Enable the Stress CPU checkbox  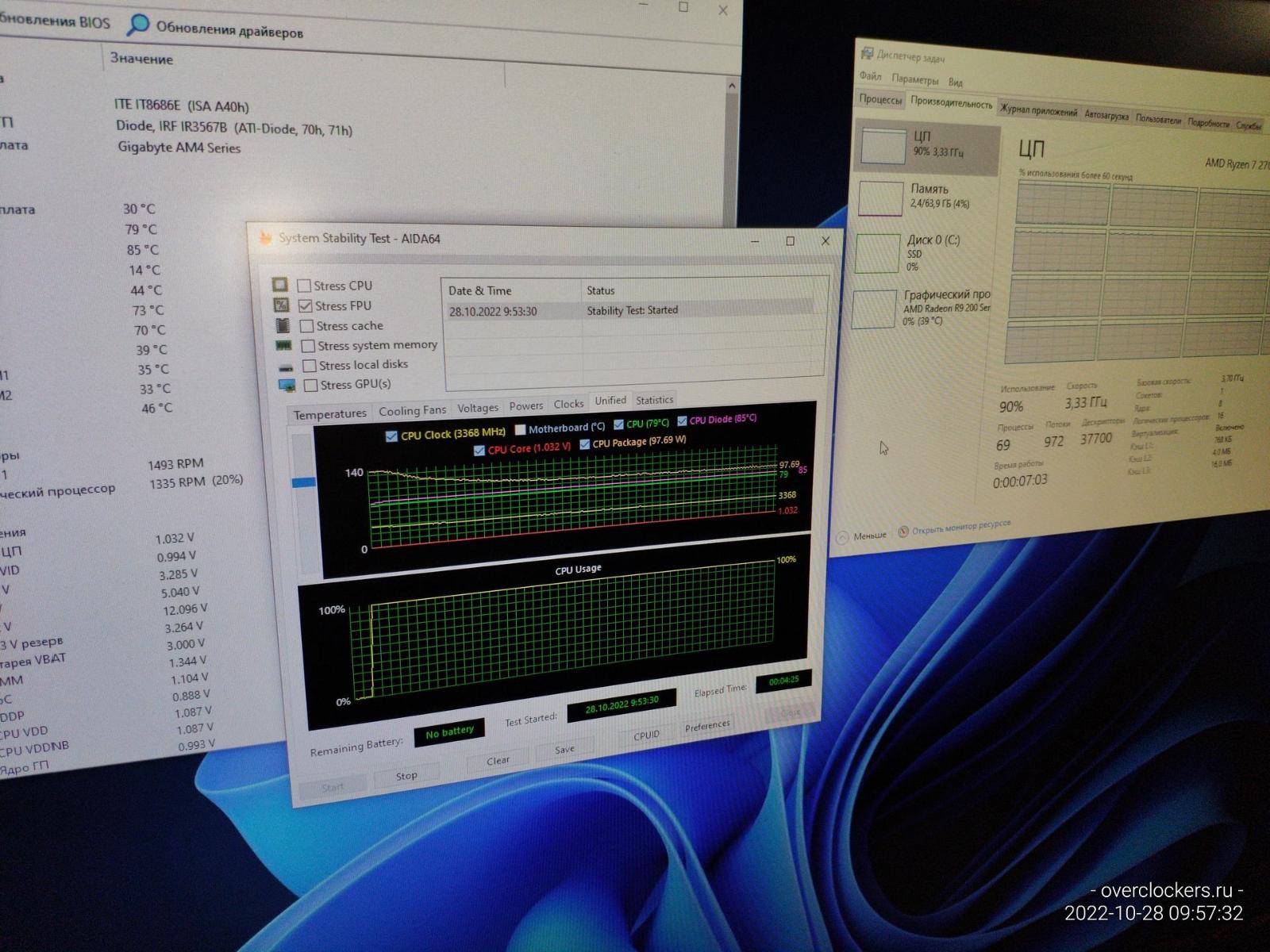(x=304, y=285)
